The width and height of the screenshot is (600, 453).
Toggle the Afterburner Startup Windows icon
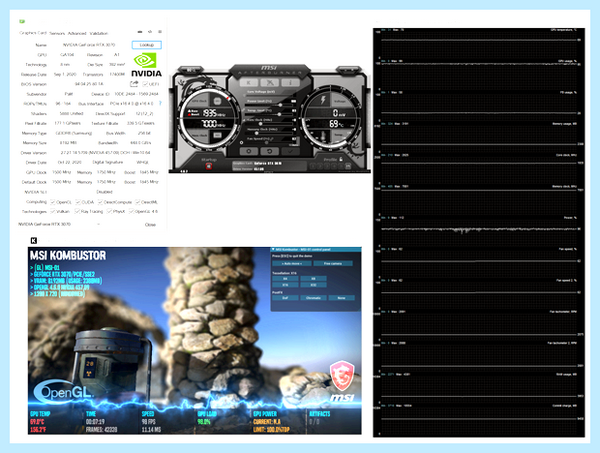tap(209, 166)
